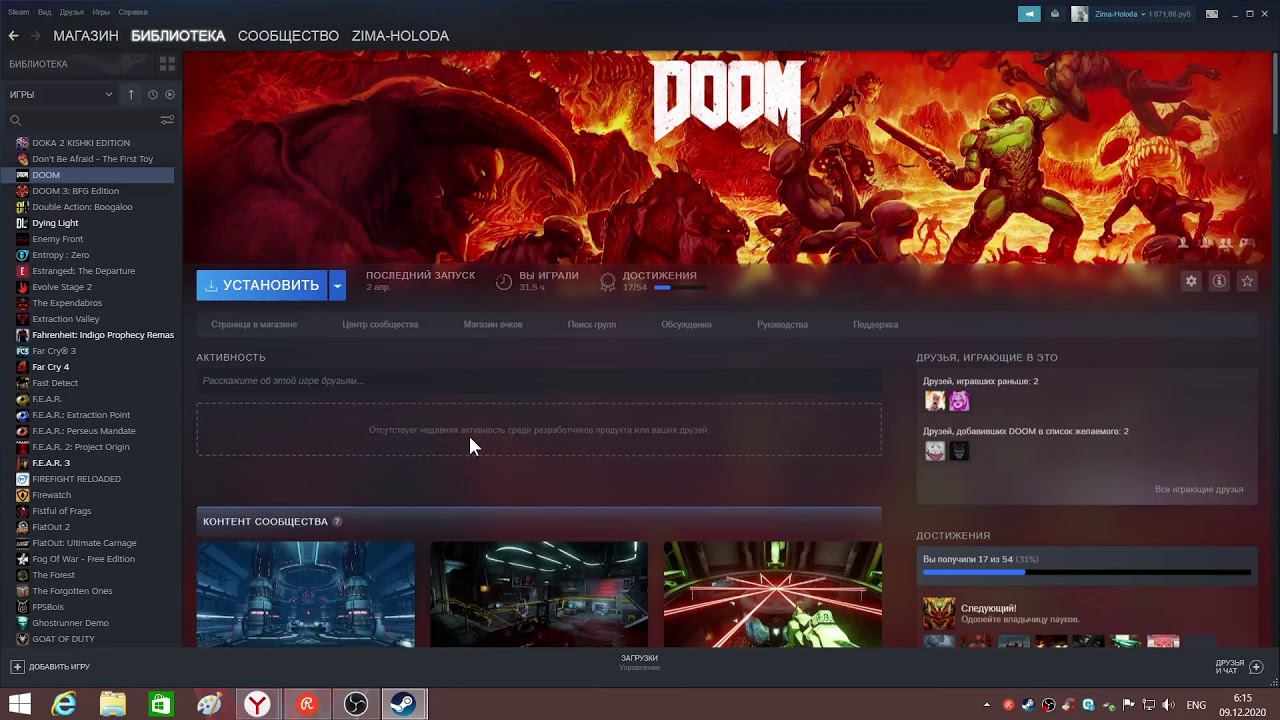Open Обсуждения link

point(686,324)
